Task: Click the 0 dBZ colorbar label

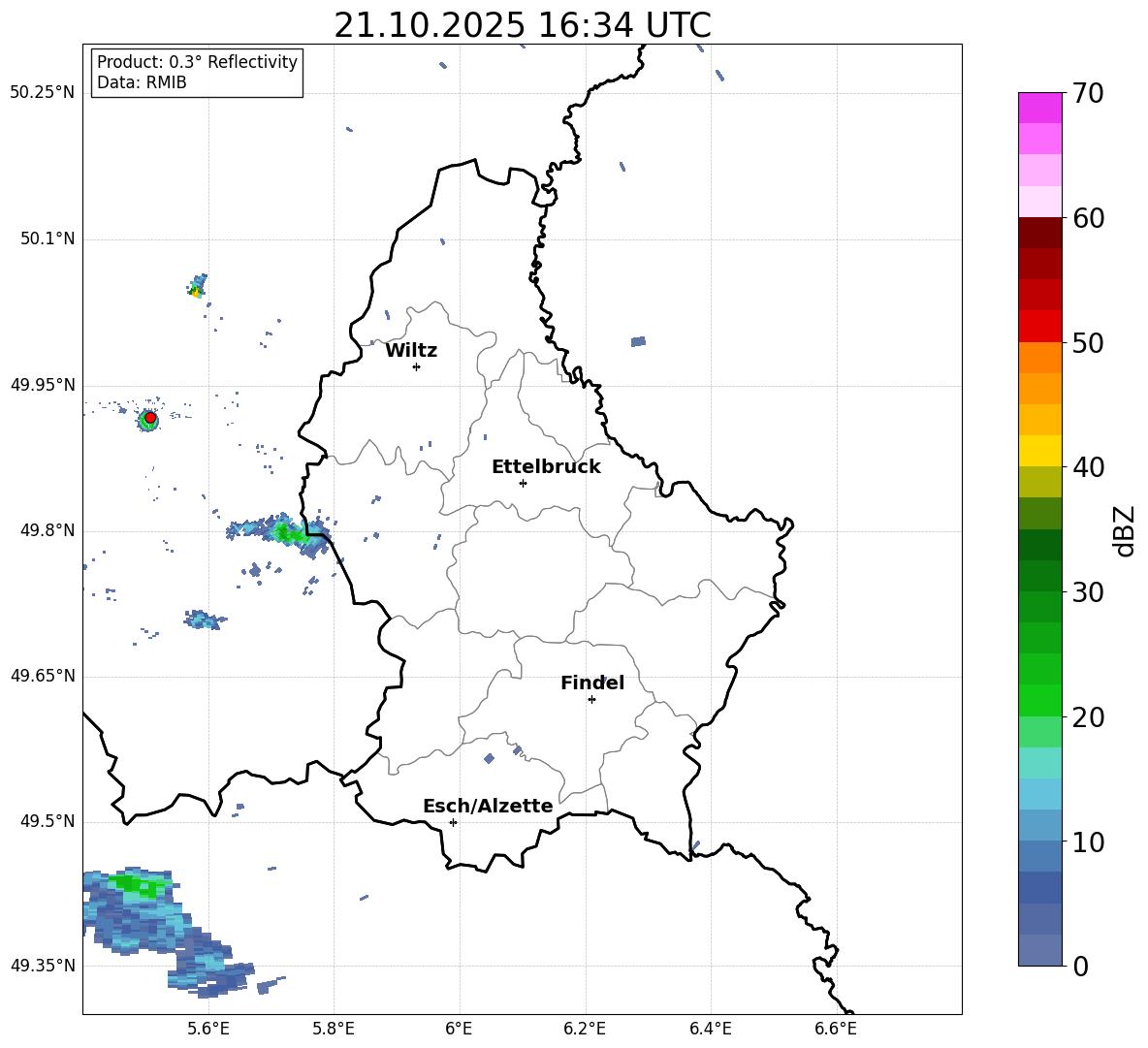Action: (1080, 966)
